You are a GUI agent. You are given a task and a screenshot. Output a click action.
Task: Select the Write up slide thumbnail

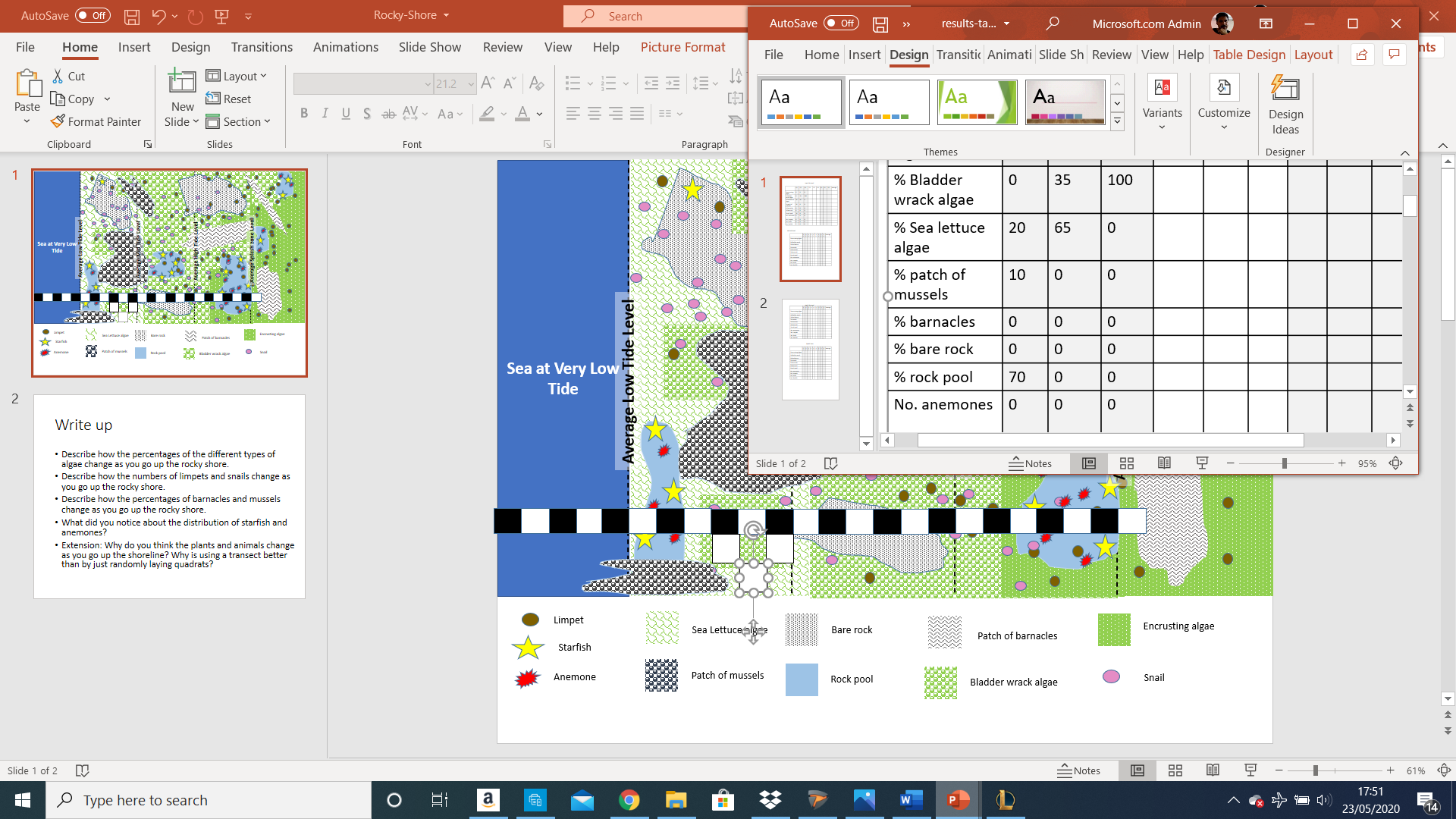click(169, 497)
